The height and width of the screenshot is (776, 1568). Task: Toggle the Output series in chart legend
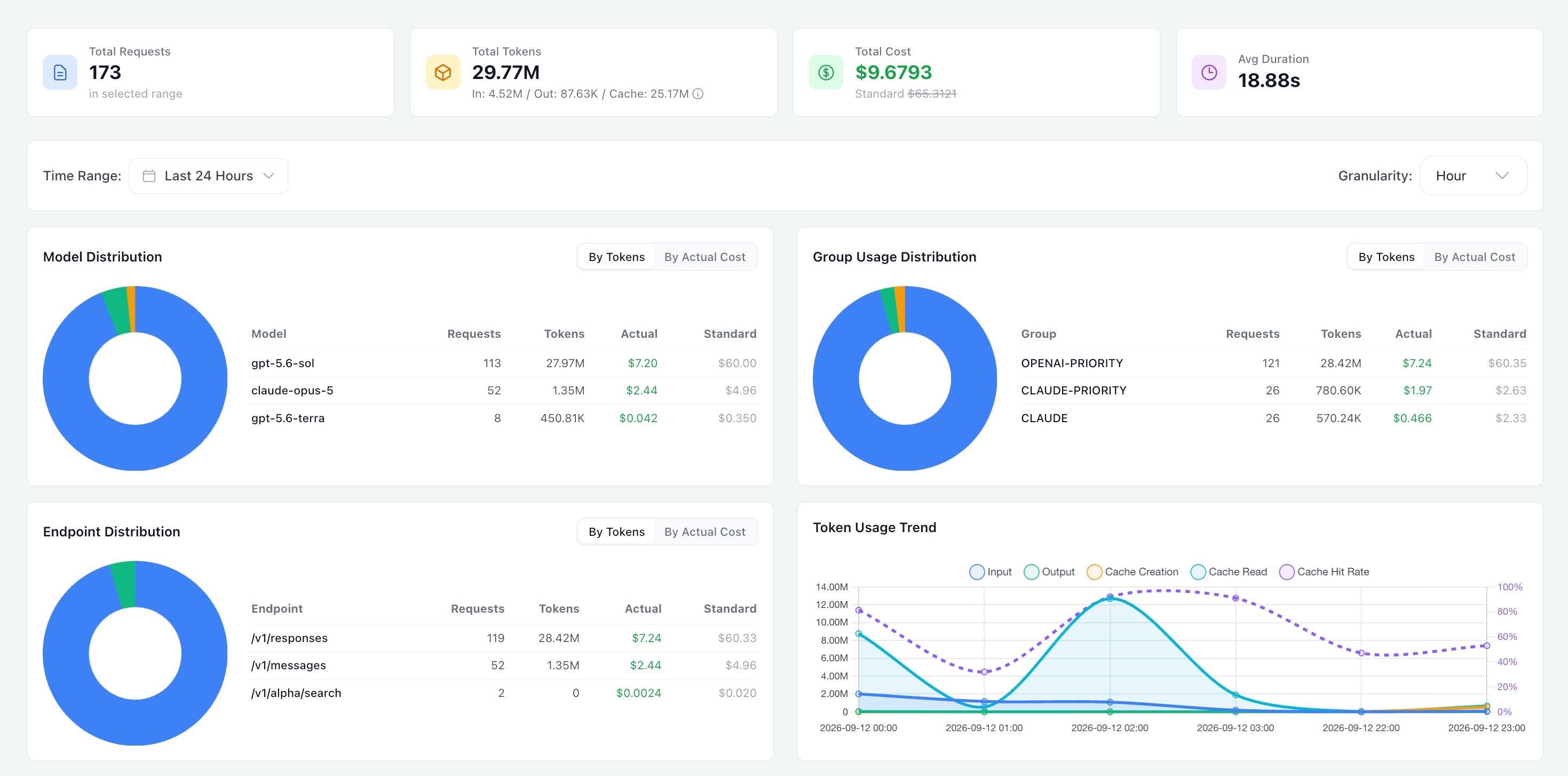click(1049, 572)
